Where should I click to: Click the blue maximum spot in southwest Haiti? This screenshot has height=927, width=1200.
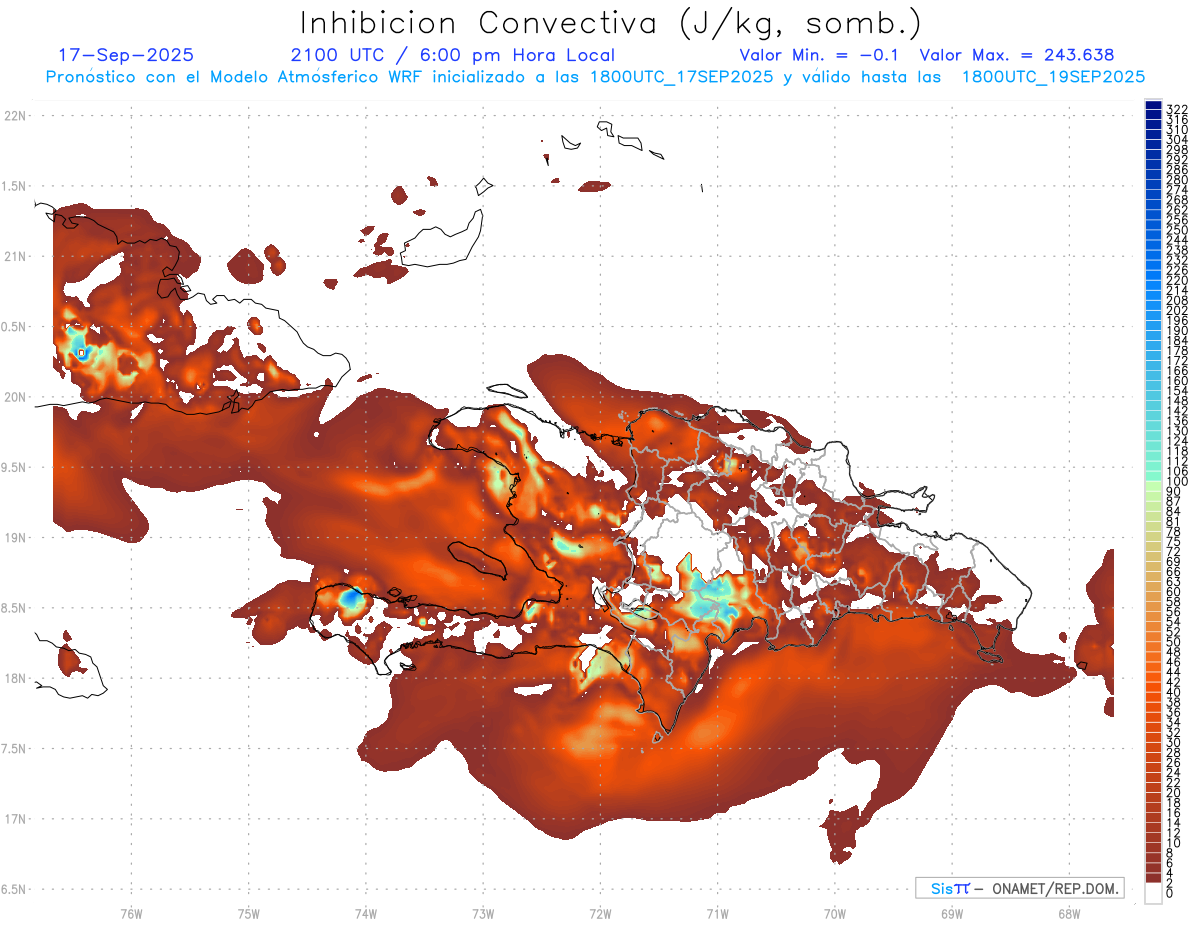[x=352, y=598]
